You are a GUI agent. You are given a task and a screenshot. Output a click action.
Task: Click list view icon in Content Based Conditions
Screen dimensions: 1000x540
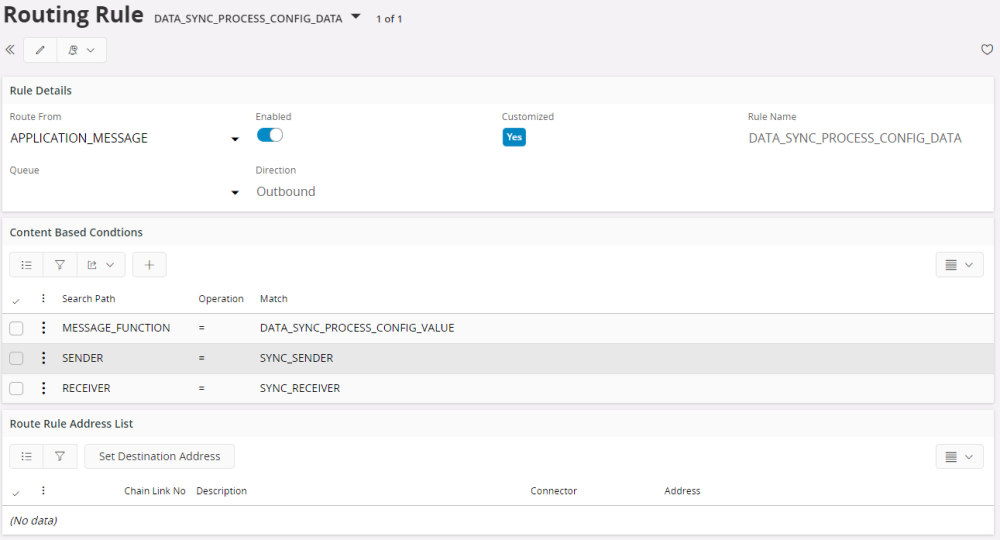[27, 265]
